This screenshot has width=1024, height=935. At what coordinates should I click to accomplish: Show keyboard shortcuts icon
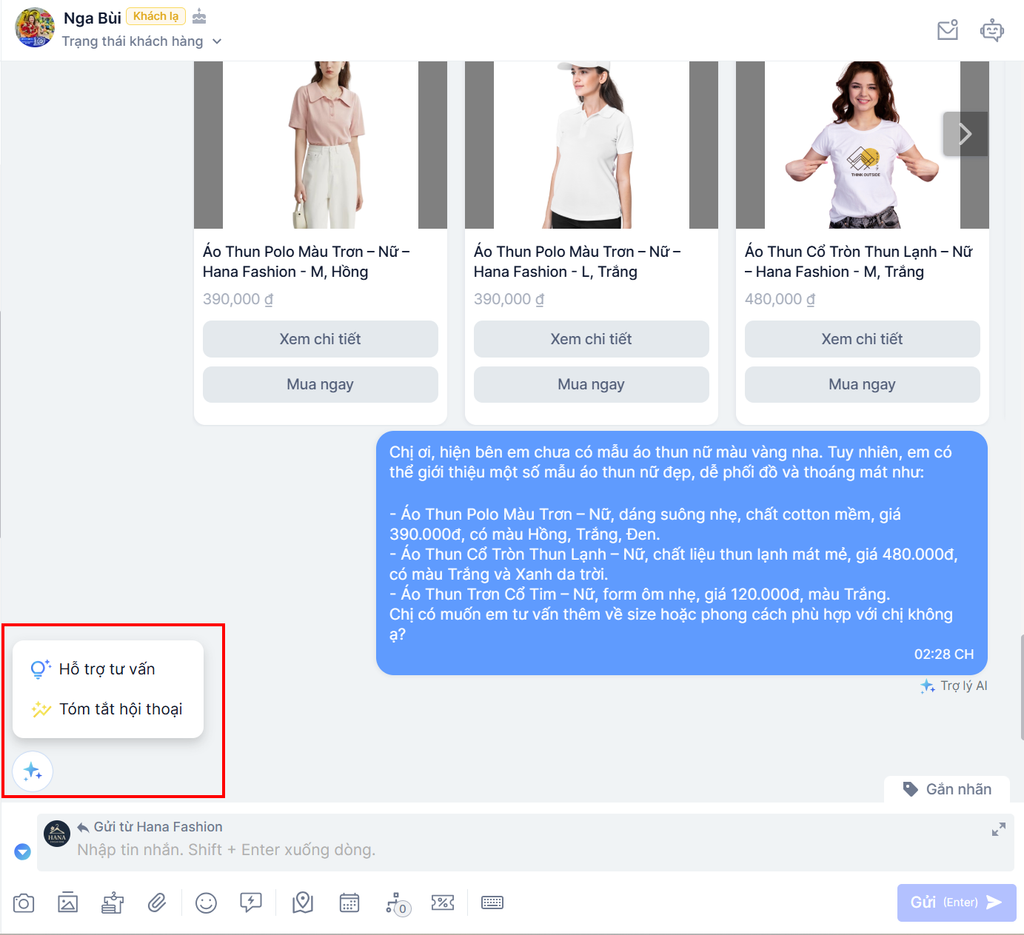click(x=491, y=902)
